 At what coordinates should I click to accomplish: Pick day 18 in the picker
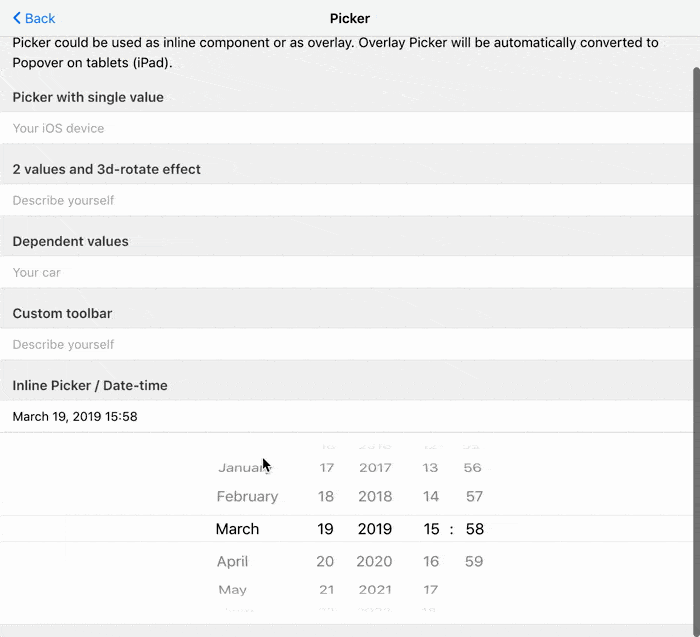[x=326, y=496]
